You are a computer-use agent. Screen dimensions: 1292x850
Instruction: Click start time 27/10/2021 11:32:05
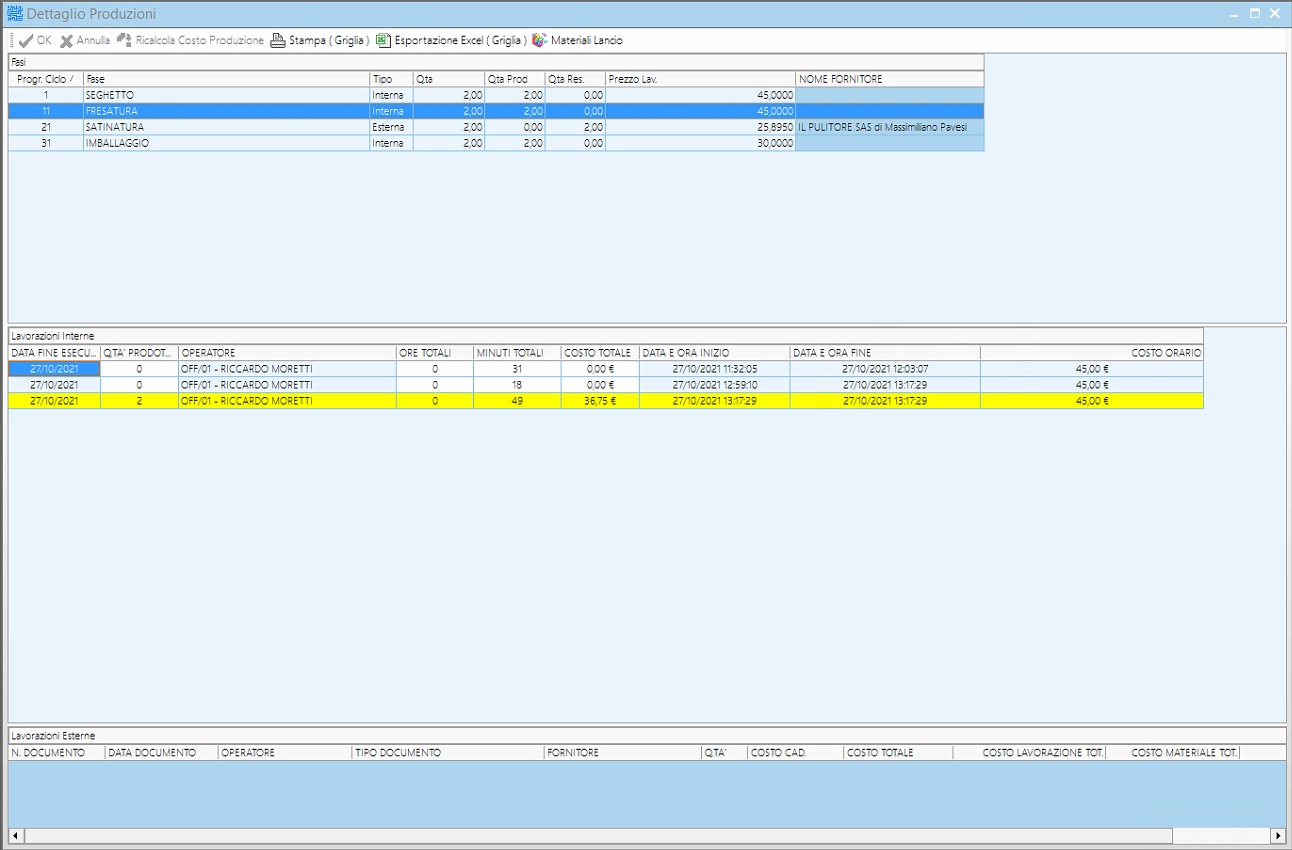point(714,369)
